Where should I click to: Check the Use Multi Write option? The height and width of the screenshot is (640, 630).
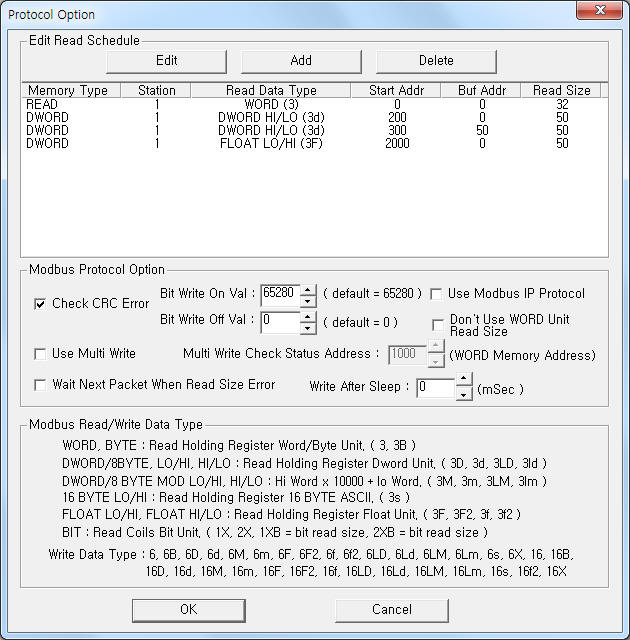coord(41,354)
